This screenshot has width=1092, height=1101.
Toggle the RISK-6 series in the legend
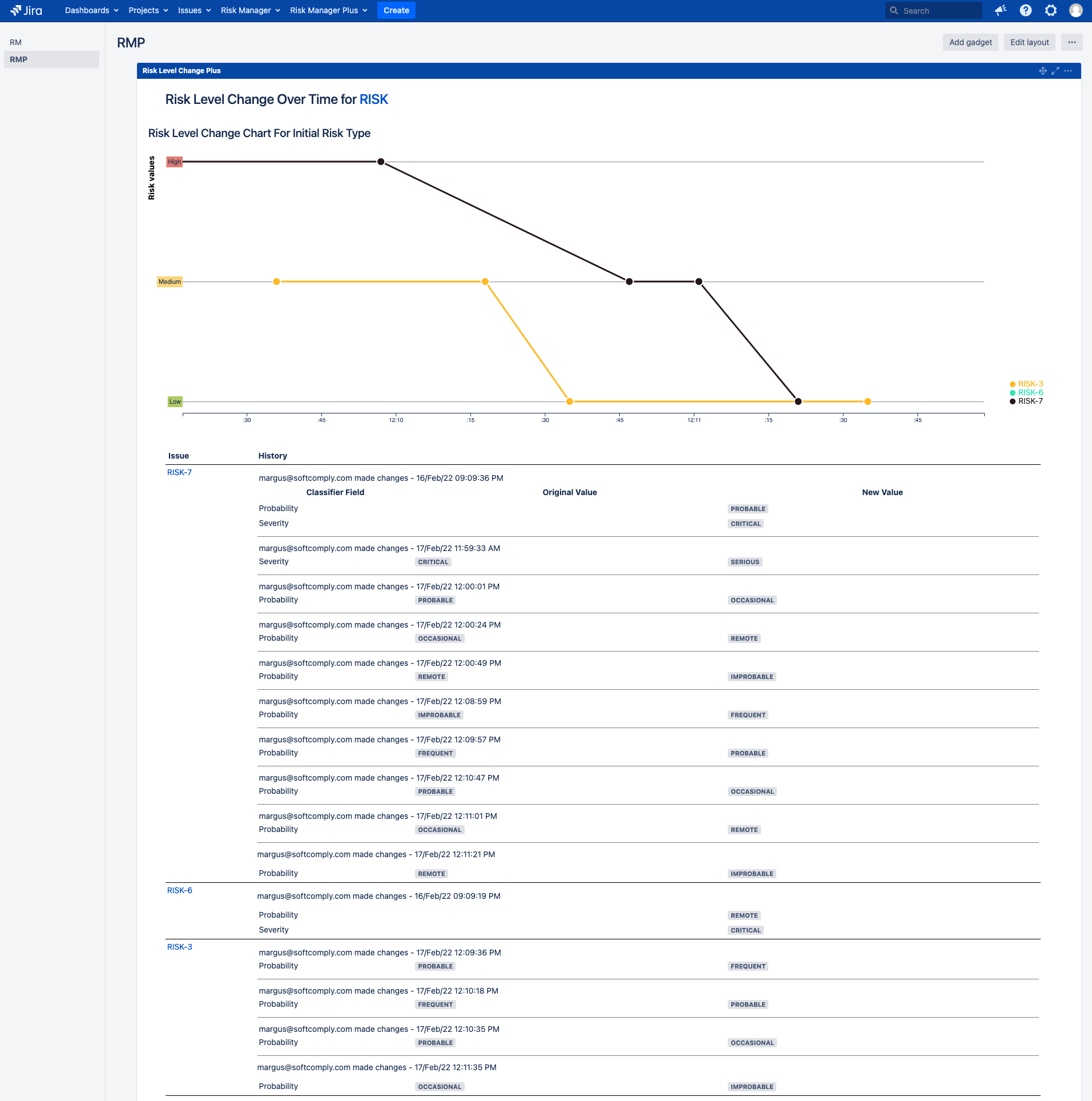[x=1027, y=392]
